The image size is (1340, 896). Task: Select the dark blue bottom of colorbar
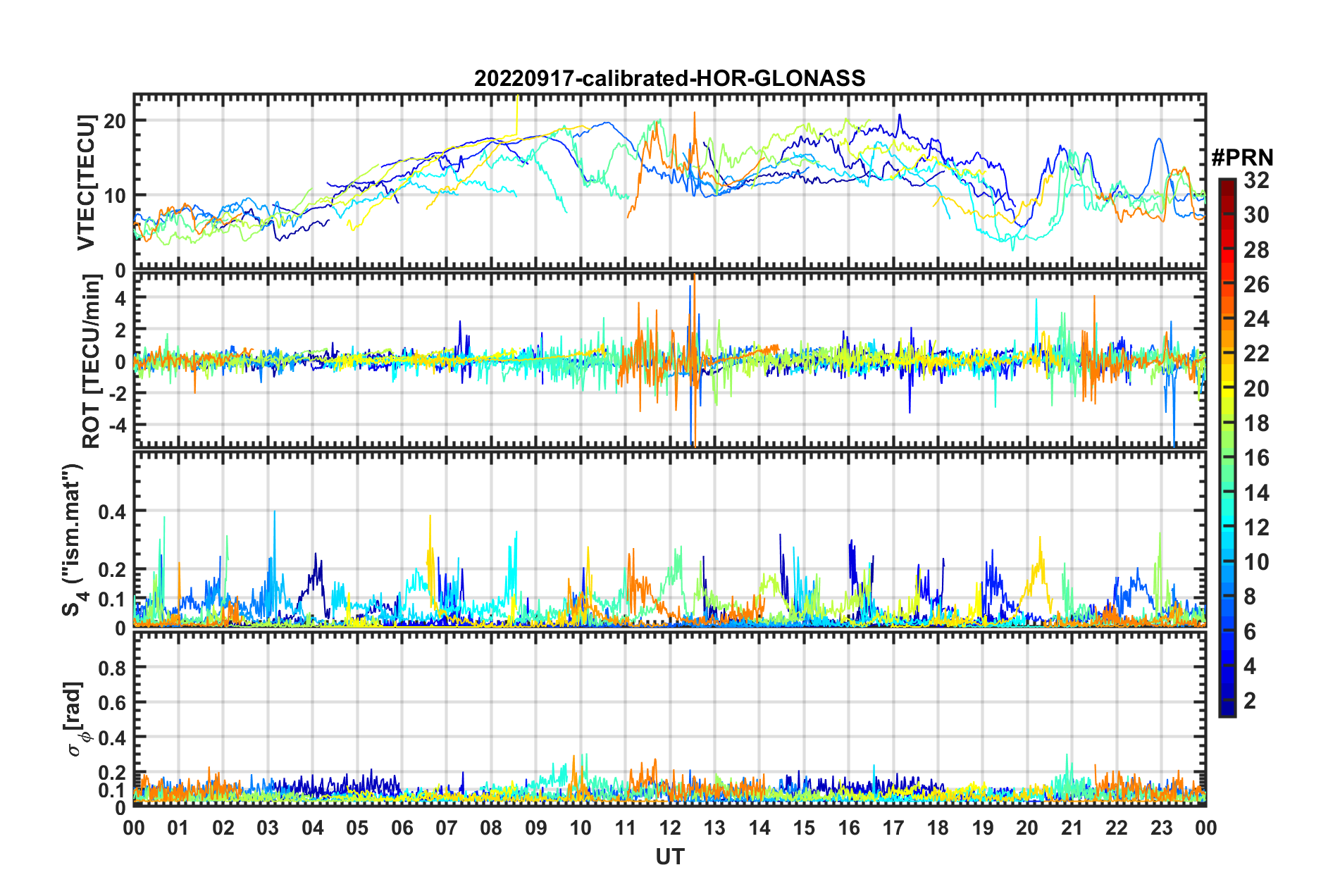(1227, 711)
